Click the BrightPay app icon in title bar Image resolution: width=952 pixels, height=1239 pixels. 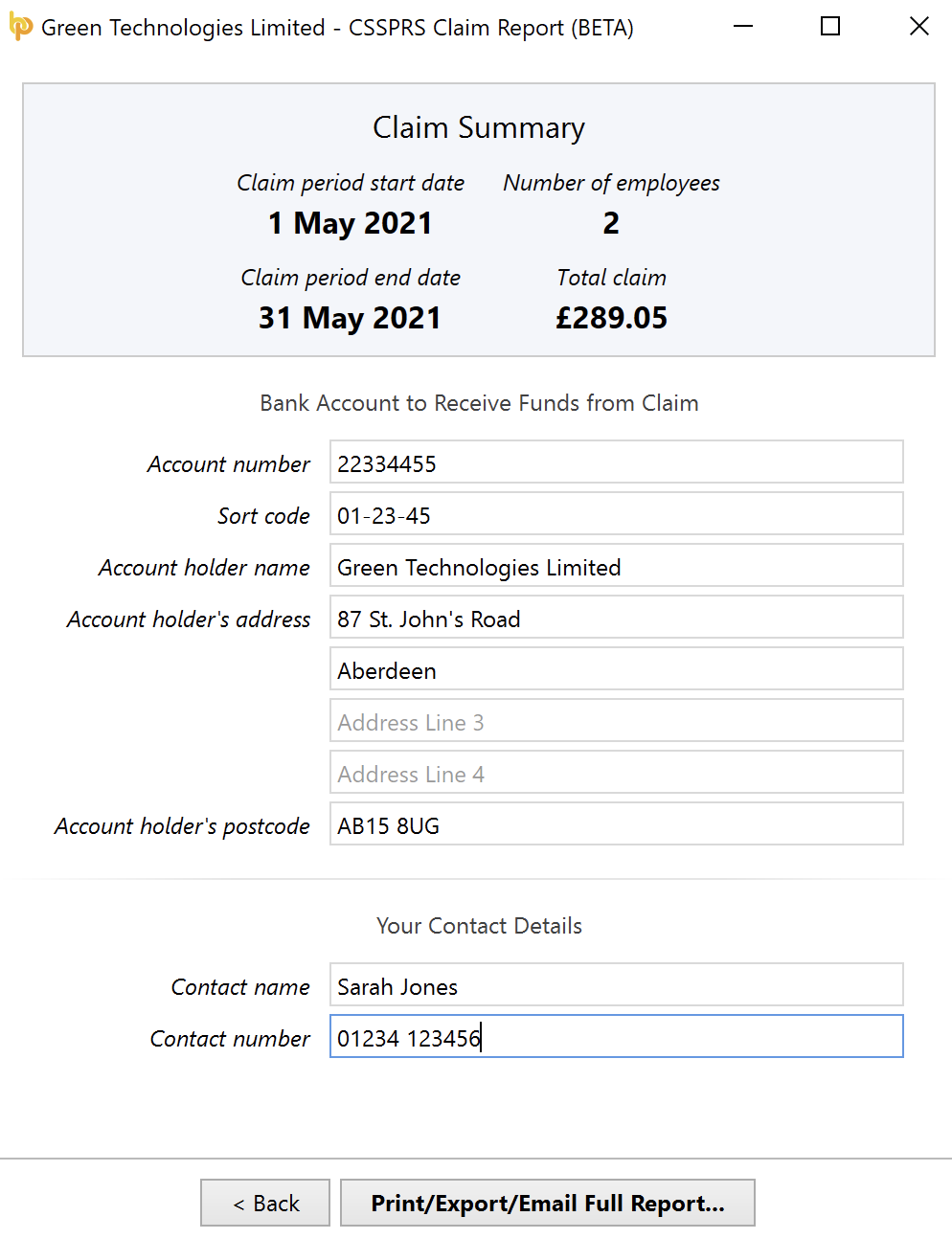click(20, 27)
